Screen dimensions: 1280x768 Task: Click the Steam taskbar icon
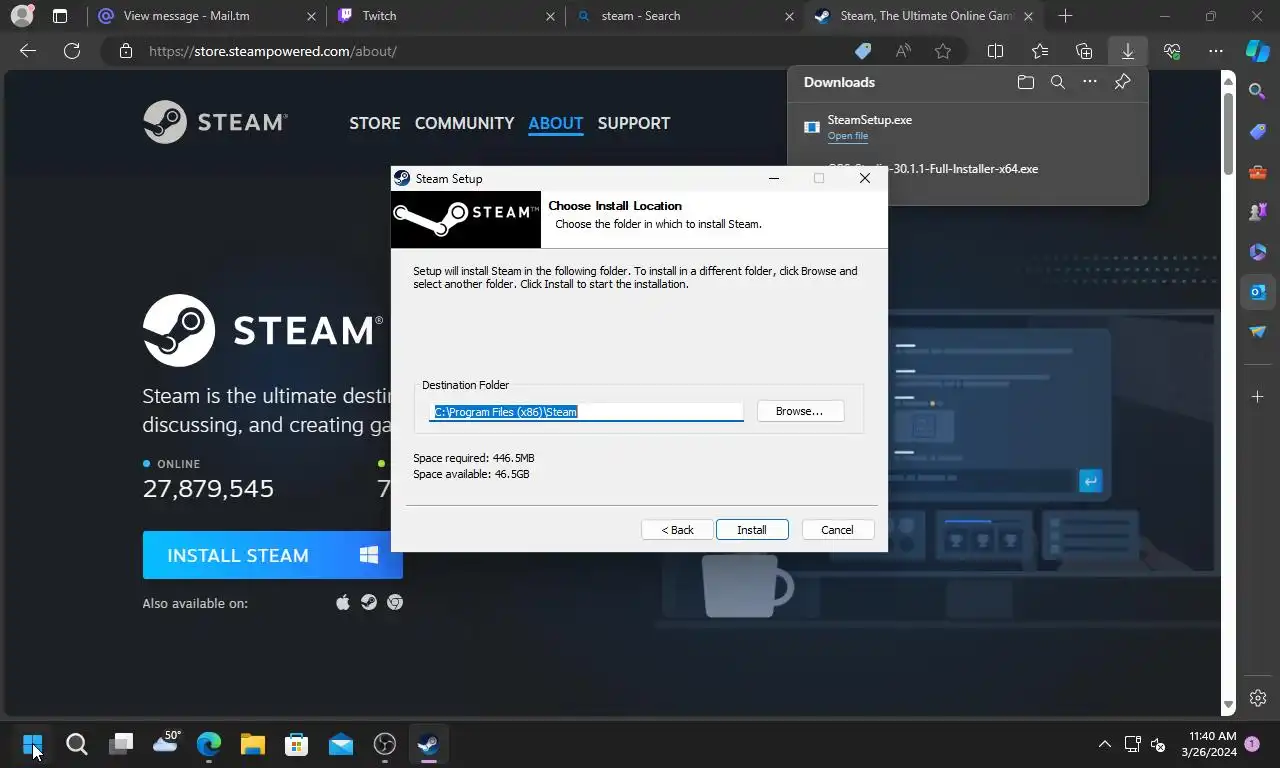[x=429, y=744]
